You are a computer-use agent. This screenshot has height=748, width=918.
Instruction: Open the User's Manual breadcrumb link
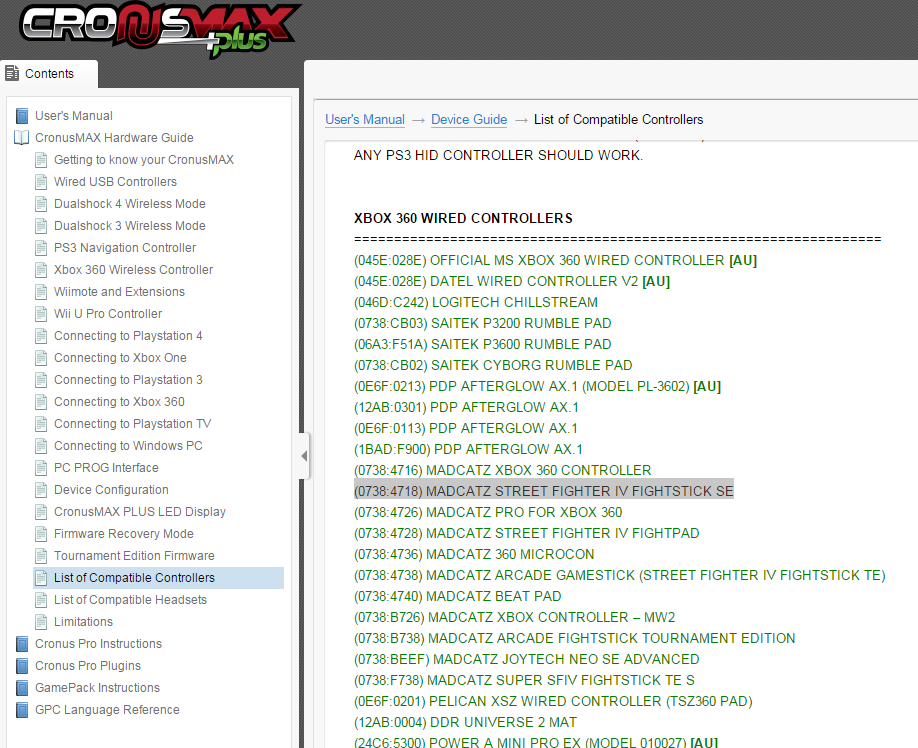pos(365,119)
